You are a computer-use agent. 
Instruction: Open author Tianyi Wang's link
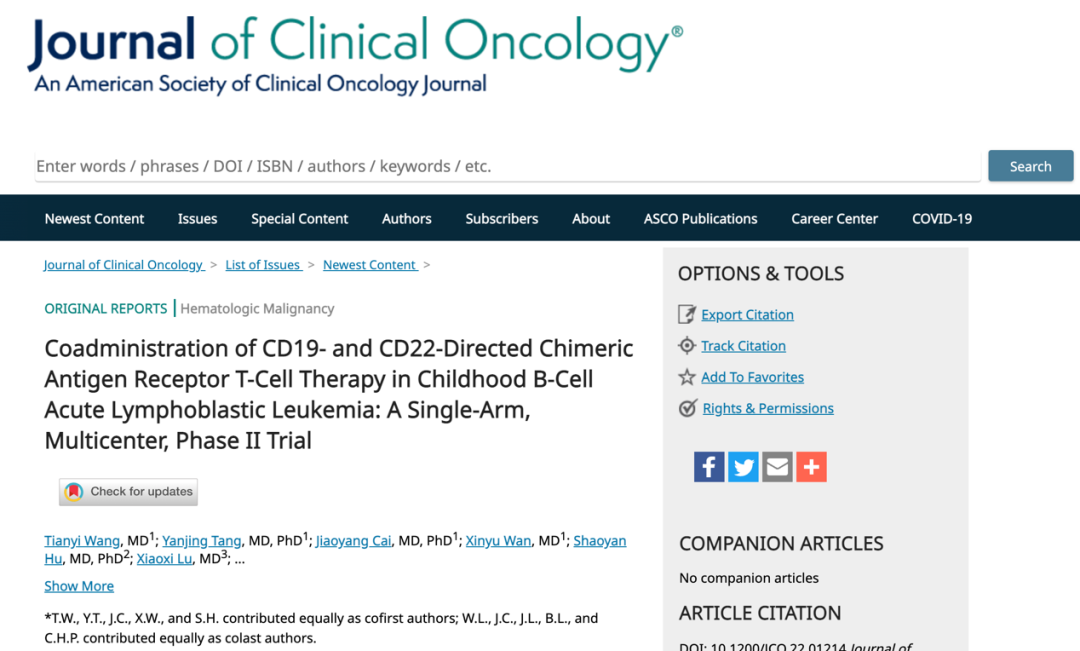(x=82, y=541)
